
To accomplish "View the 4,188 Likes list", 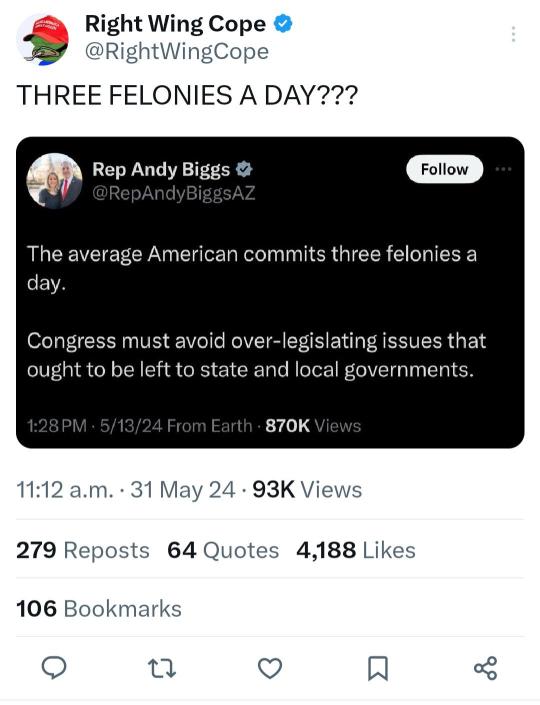I will coord(356,550).
